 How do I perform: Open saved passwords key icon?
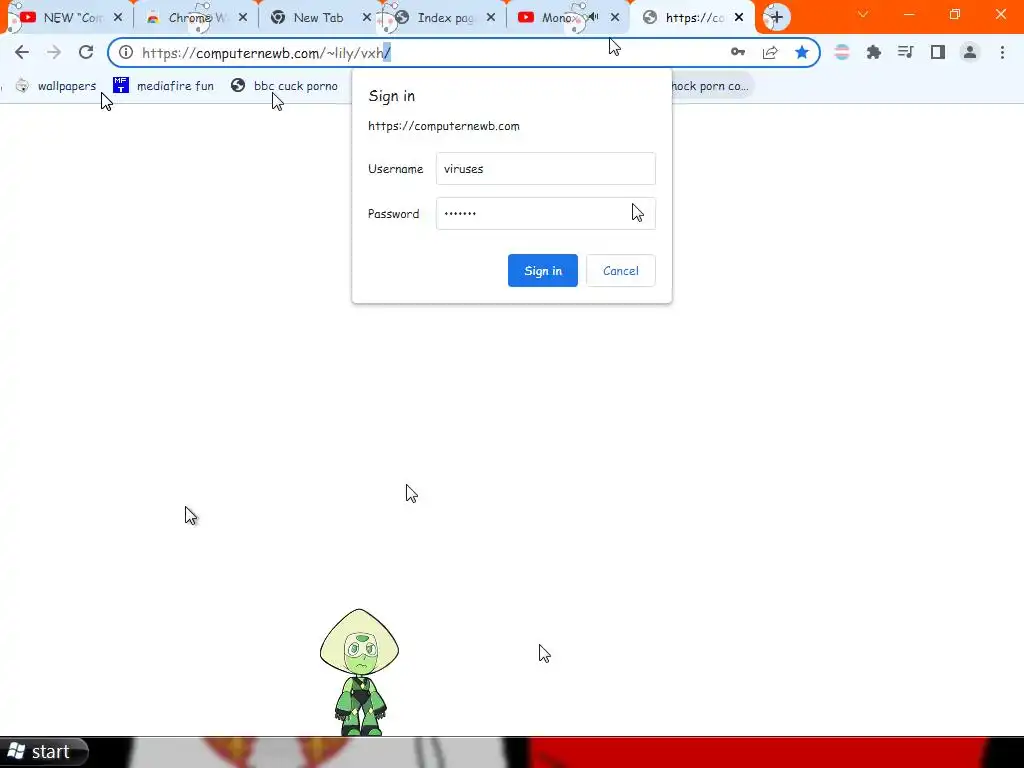738,52
